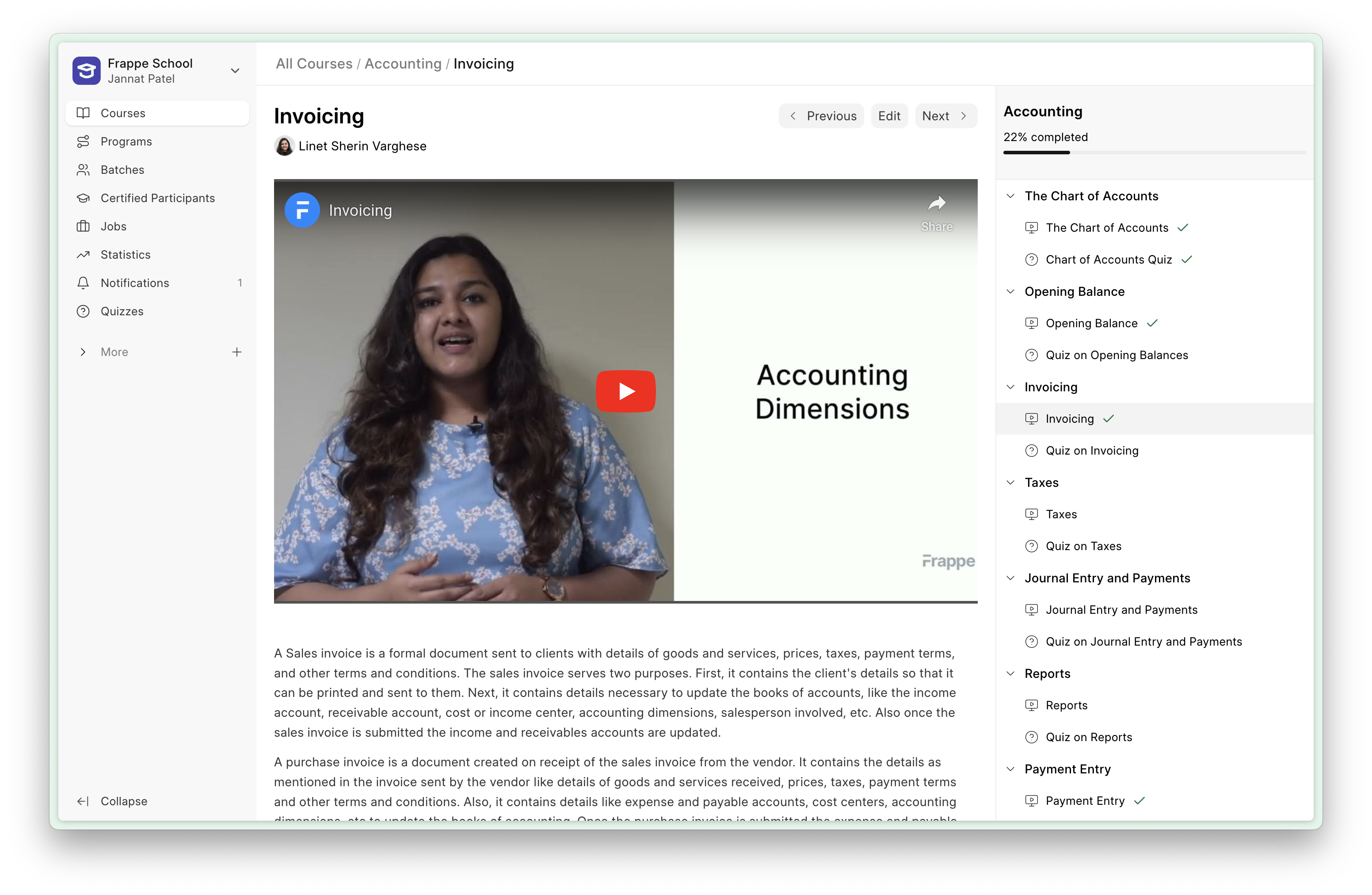
Task: Click the Batches people icon
Action: pos(83,169)
